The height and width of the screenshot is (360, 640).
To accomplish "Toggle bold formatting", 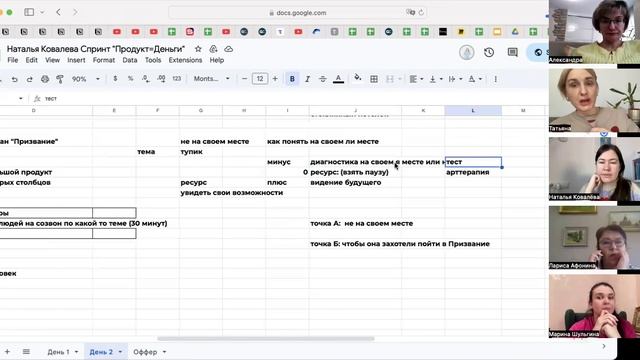I will pyautogui.click(x=292, y=79).
